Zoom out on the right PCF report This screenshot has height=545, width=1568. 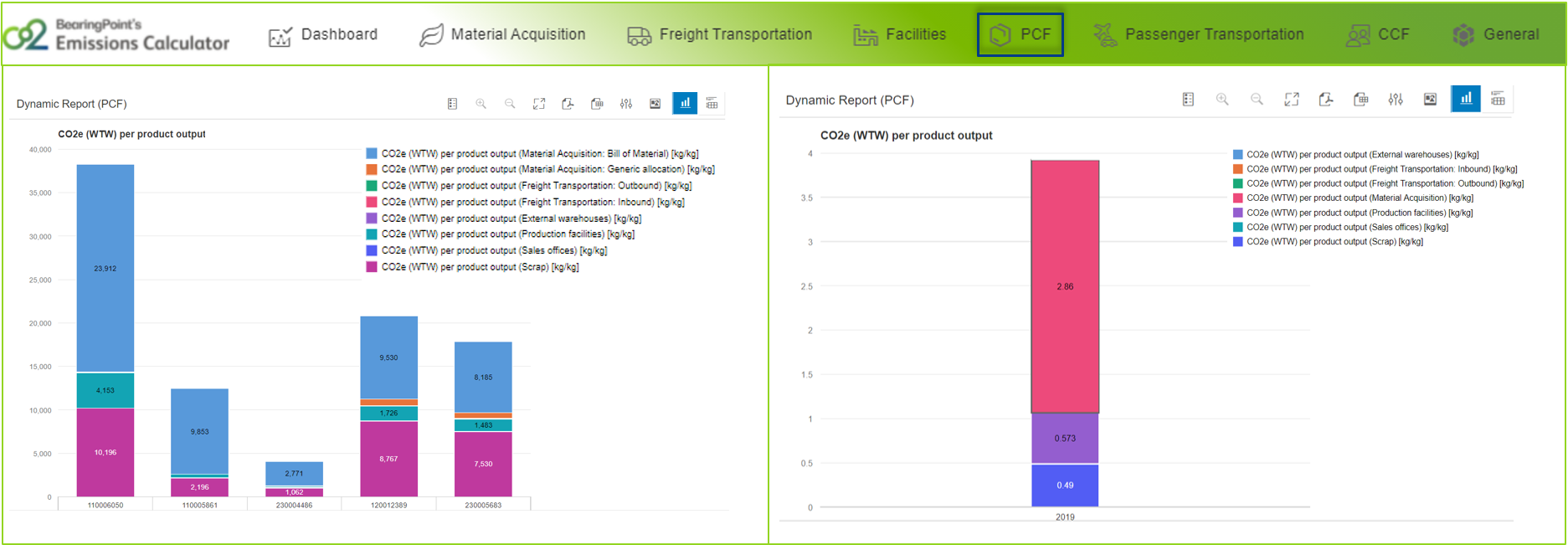pyautogui.click(x=1257, y=100)
